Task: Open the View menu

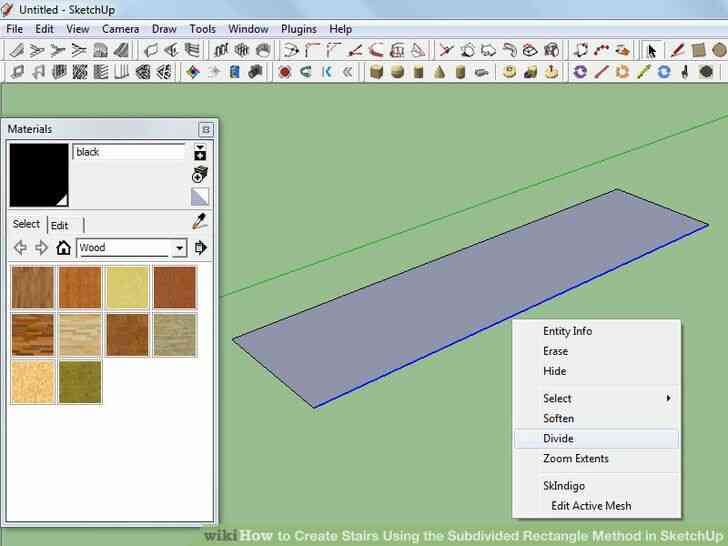Action: [78, 29]
